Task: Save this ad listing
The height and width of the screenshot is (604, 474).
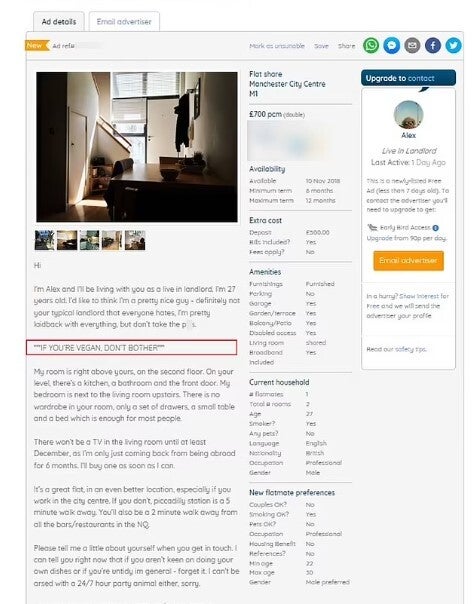Action: 321,46
